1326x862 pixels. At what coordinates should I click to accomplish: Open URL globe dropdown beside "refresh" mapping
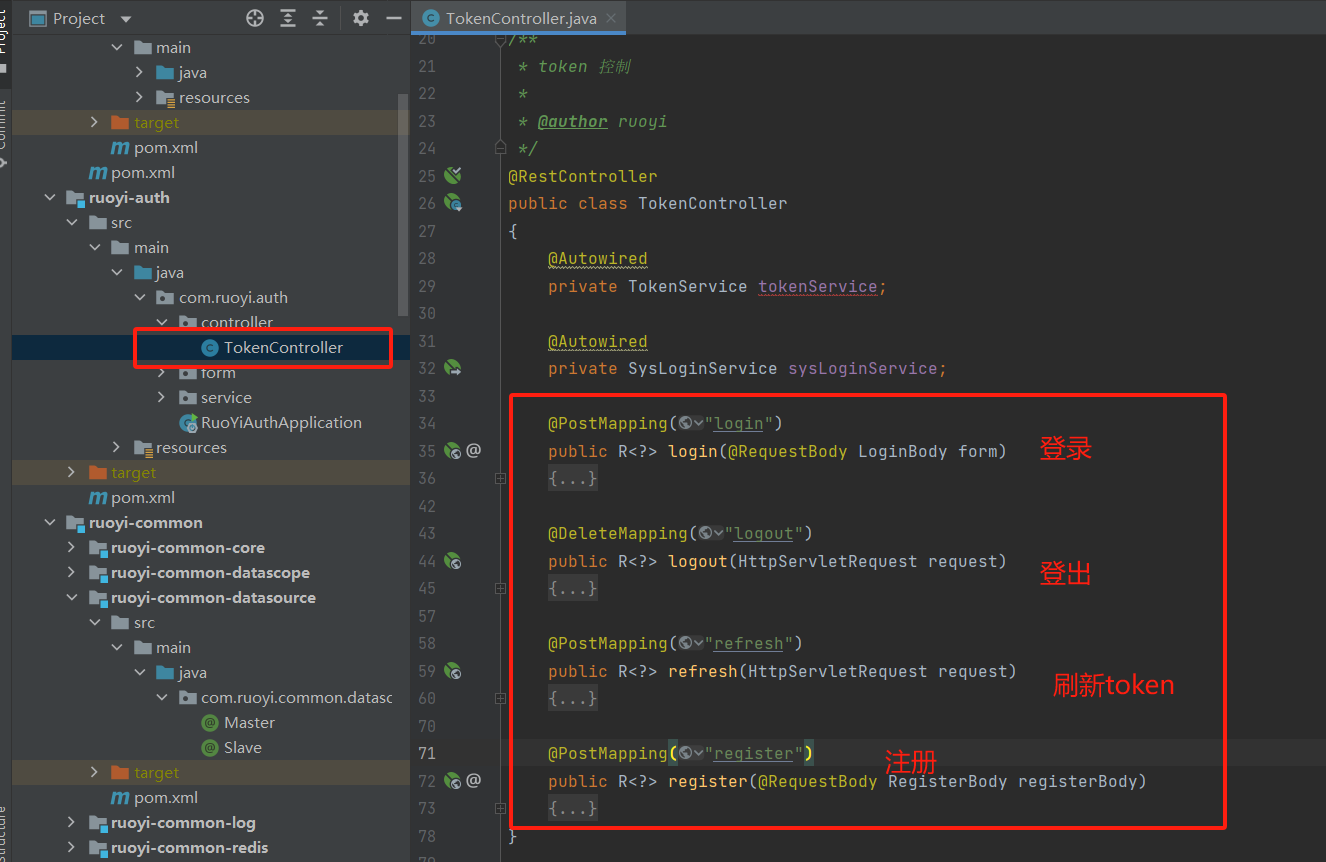(x=690, y=644)
